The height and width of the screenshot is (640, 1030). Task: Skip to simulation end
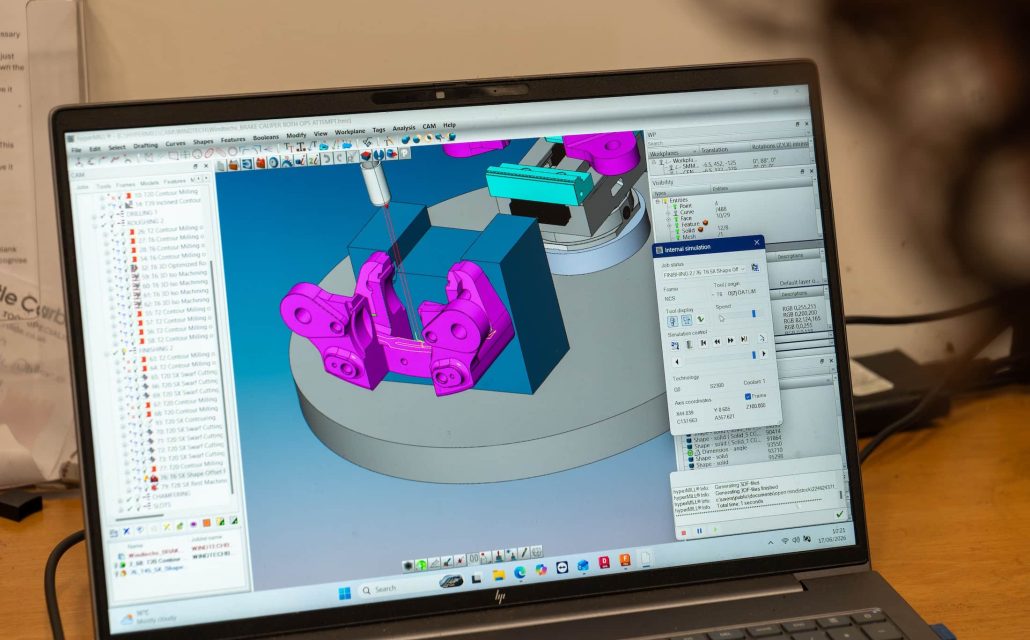pos(744,339)
